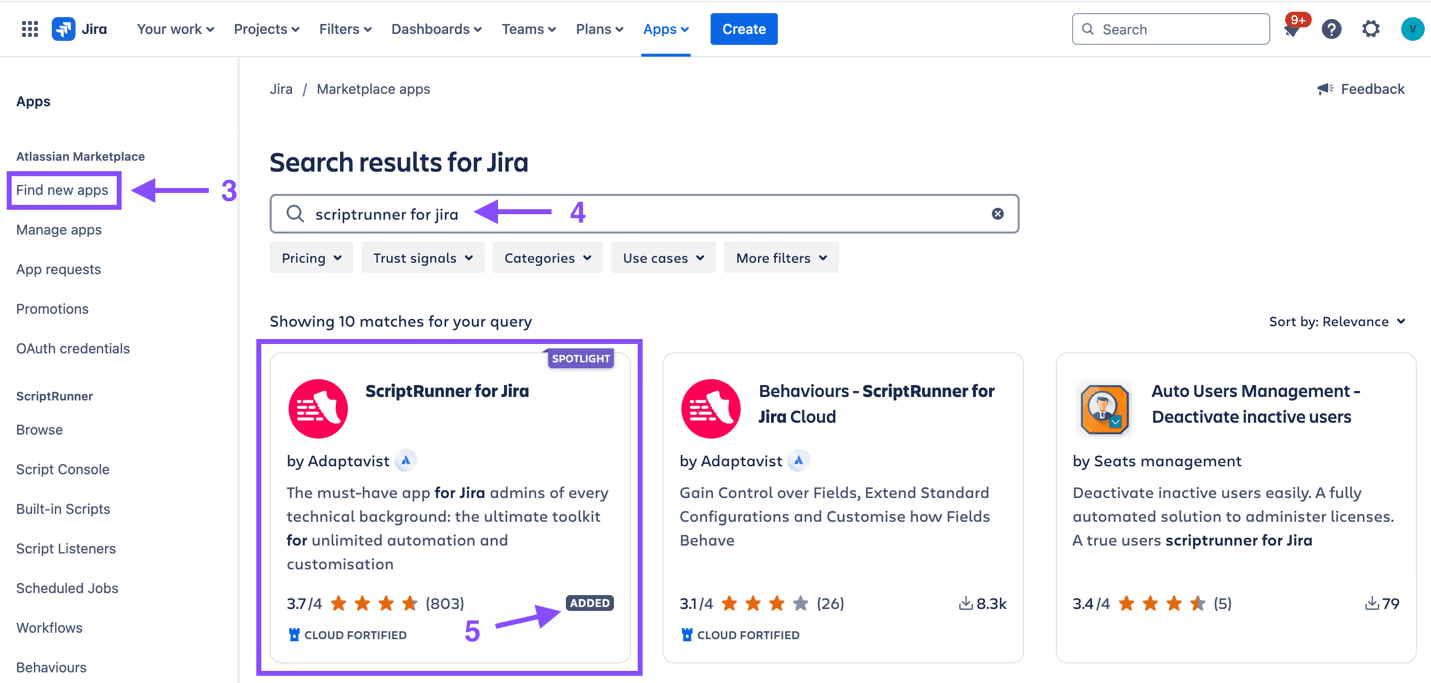Open Jira settings with the gear icon
1431x683 pixels.
pyautogui.click(x=1370, y=28)
